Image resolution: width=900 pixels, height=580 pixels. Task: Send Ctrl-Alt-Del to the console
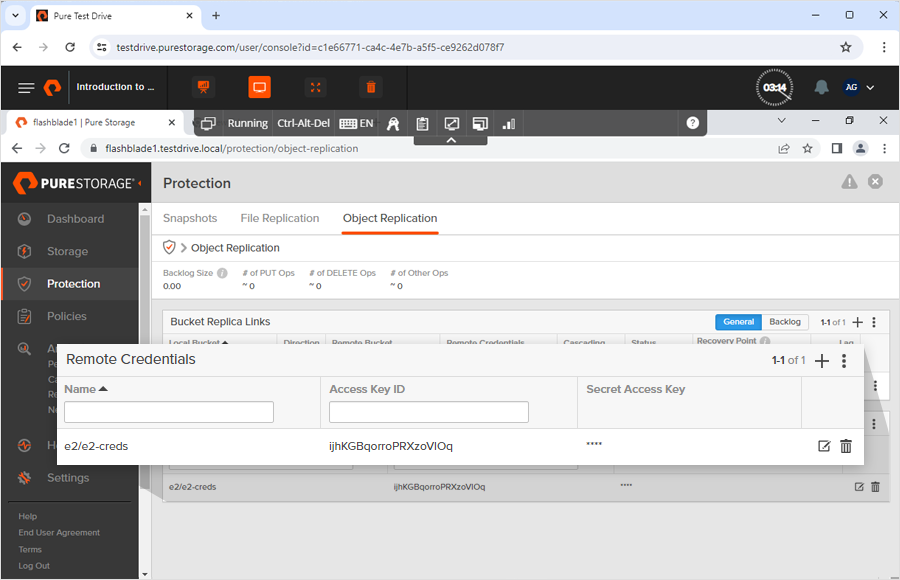303,123
